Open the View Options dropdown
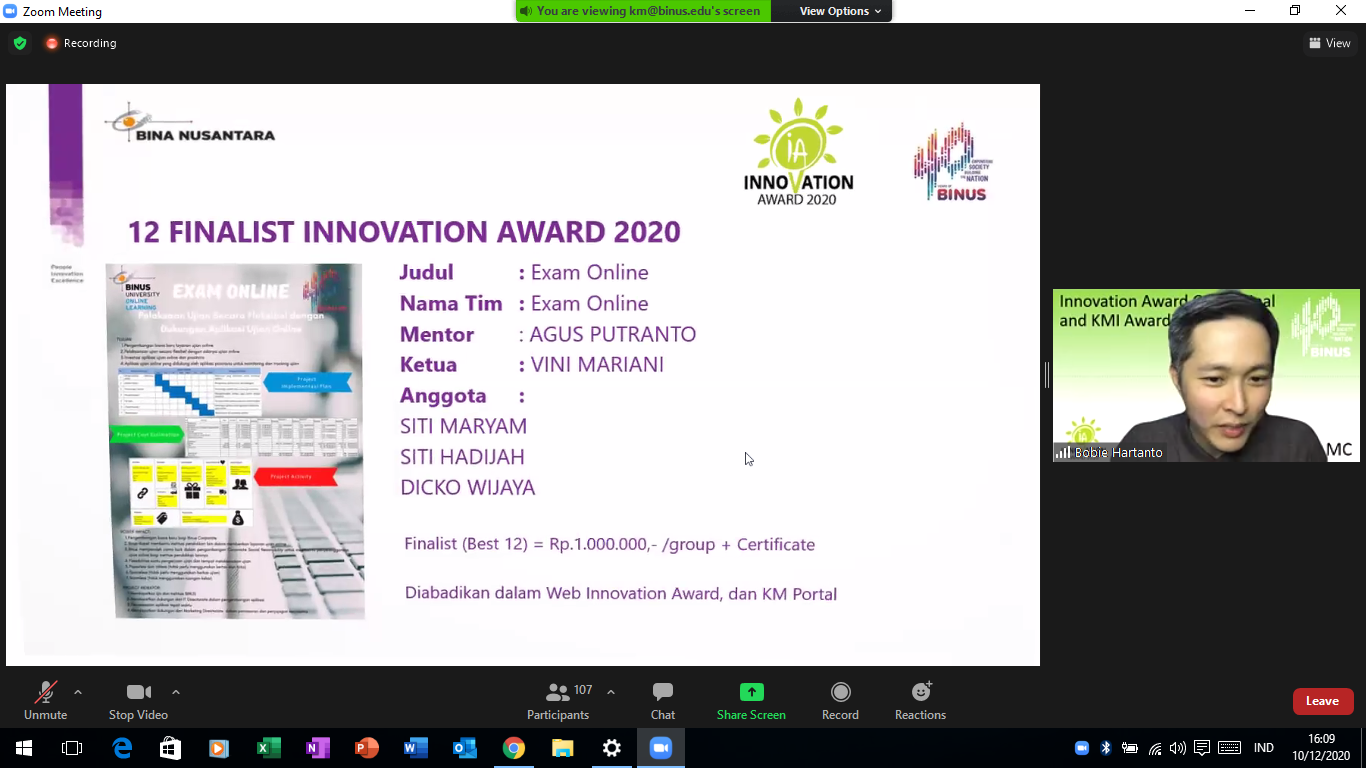Image resolution: width=1366 pixels, height=768 pixels. coord(840,11)
